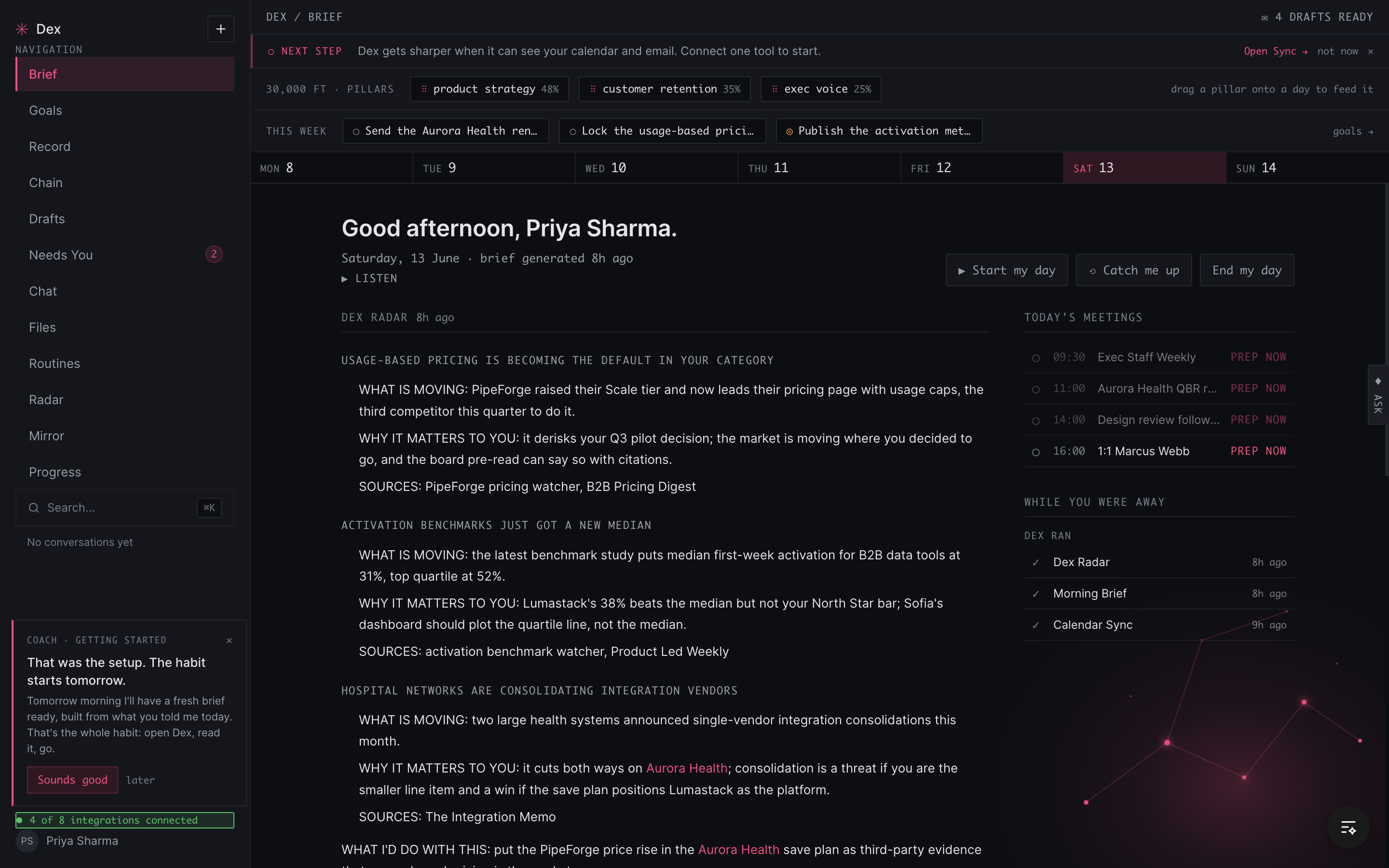1389x868 pixels.
Task: Click the End my day button
Action: click(x=1247, y=271)
